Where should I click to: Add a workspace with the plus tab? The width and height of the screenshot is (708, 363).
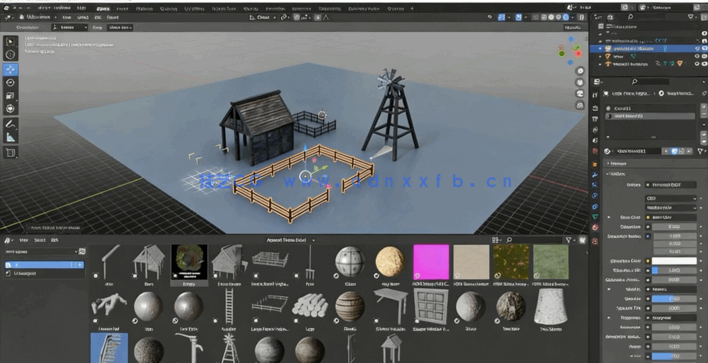(x=412, y=9)
